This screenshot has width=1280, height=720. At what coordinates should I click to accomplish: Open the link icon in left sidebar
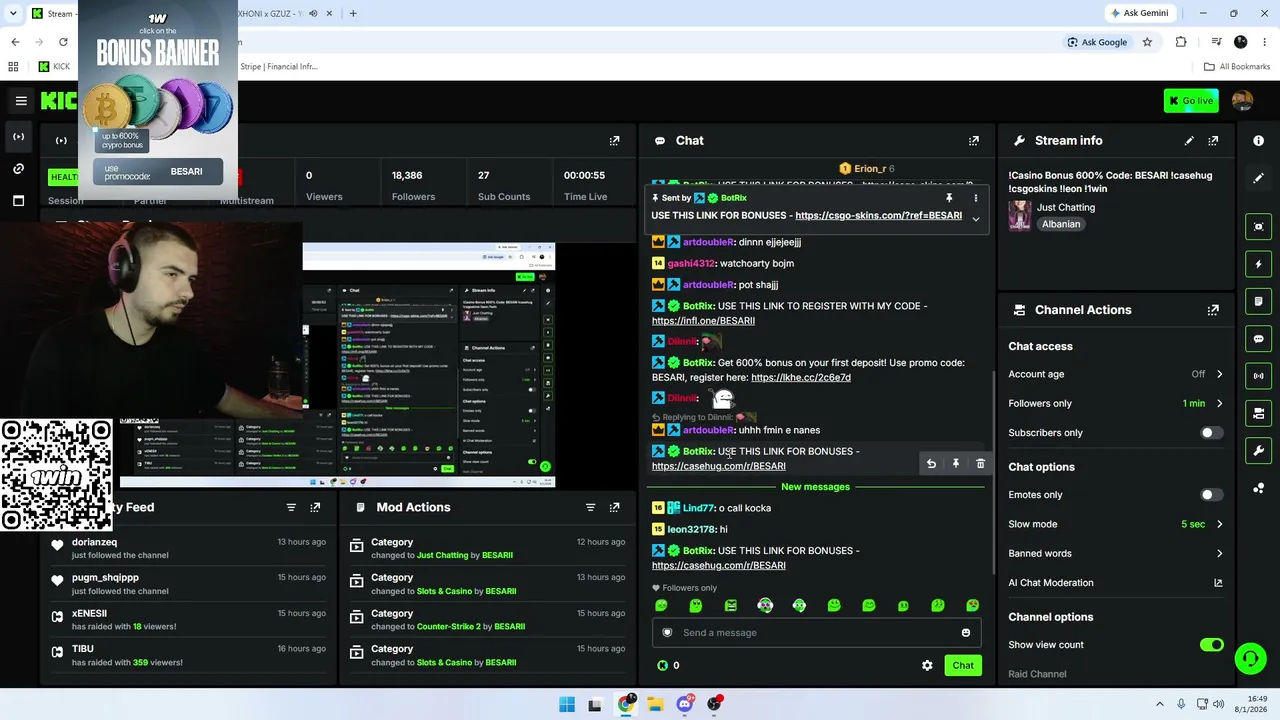19,168
